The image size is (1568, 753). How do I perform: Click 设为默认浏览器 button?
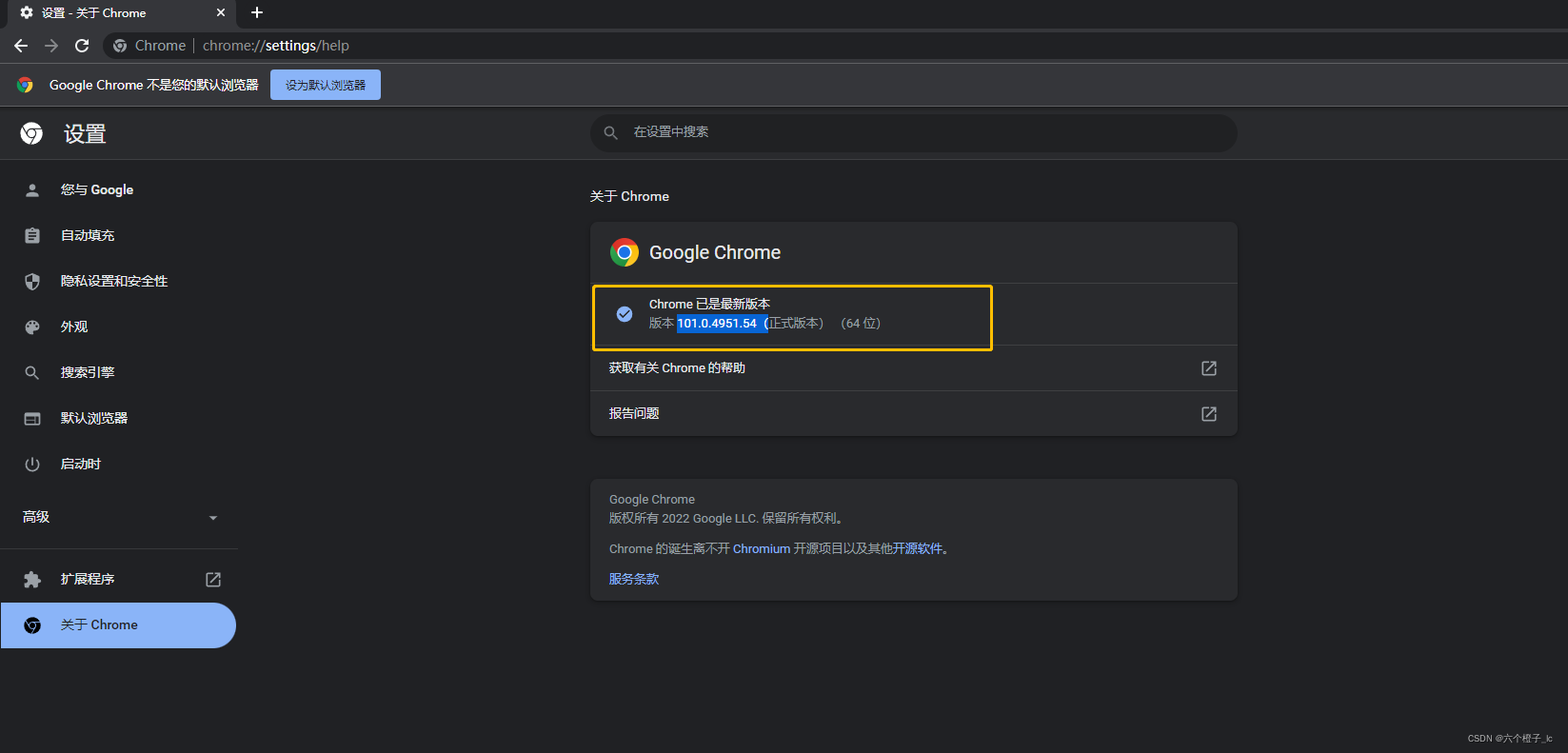tap(326, 85)
